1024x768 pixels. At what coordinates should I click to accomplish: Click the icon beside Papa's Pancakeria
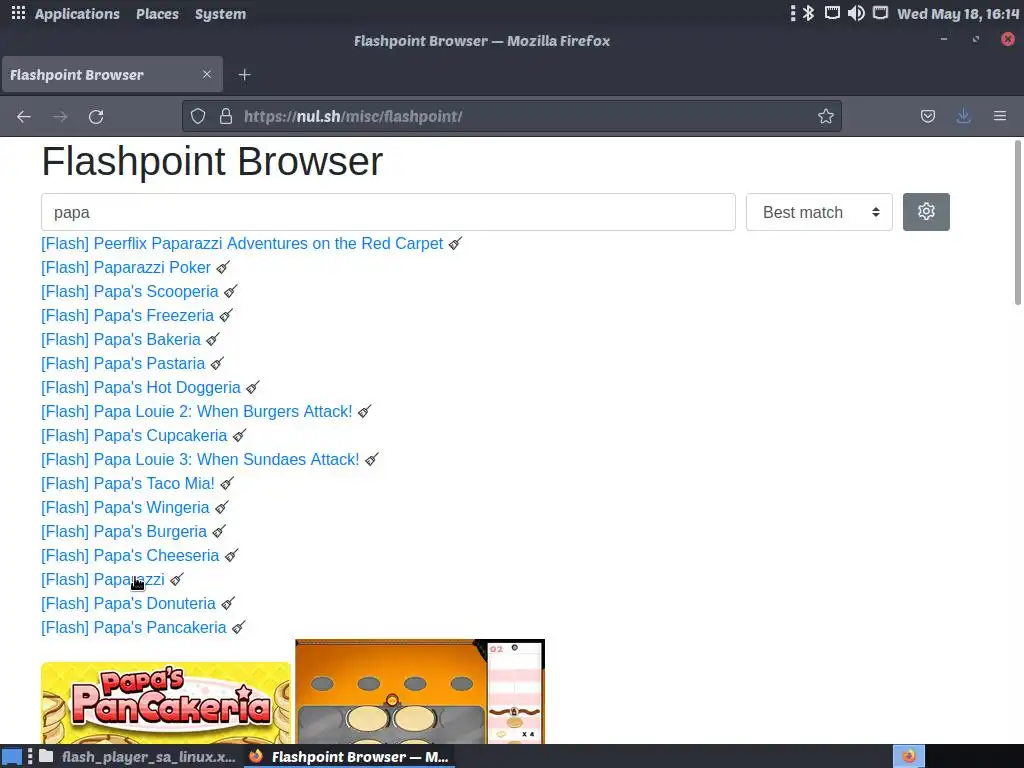point(239,628)
